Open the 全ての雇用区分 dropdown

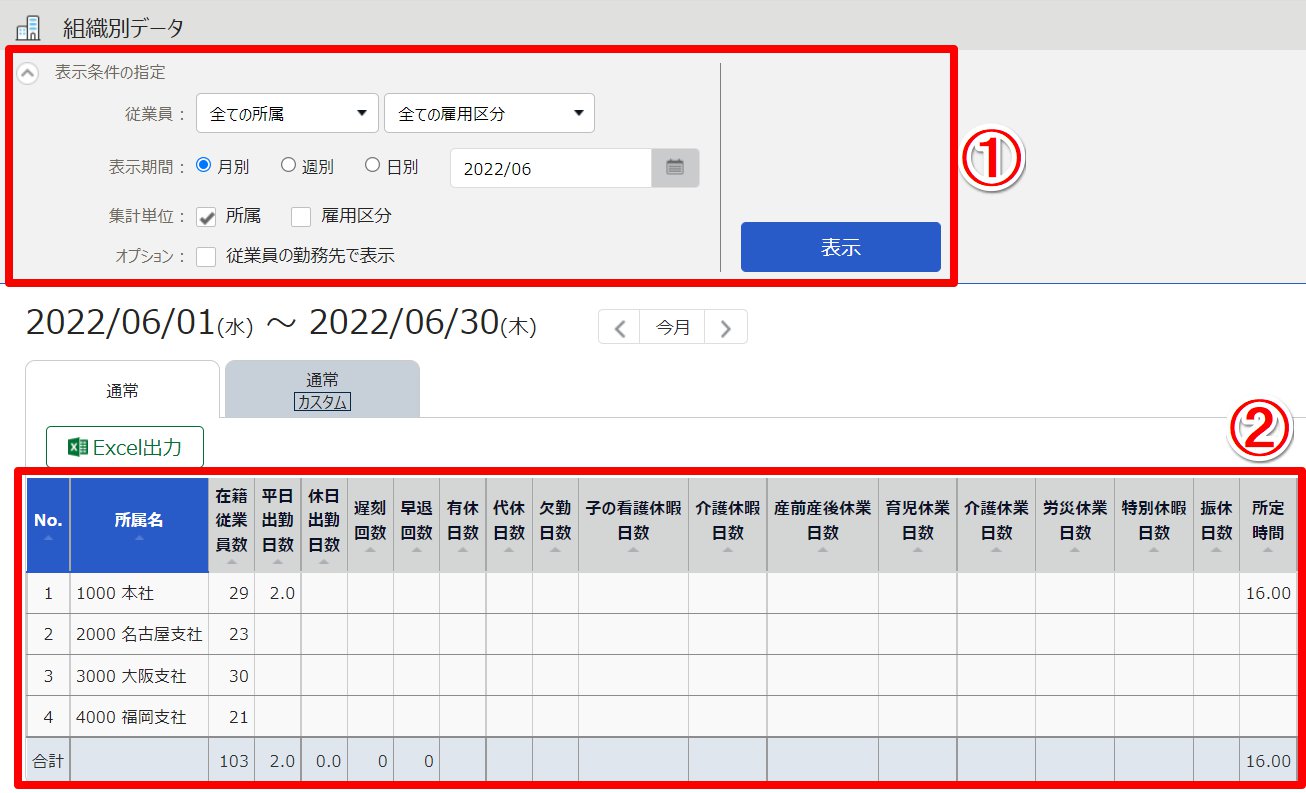(x=489, y=114)
